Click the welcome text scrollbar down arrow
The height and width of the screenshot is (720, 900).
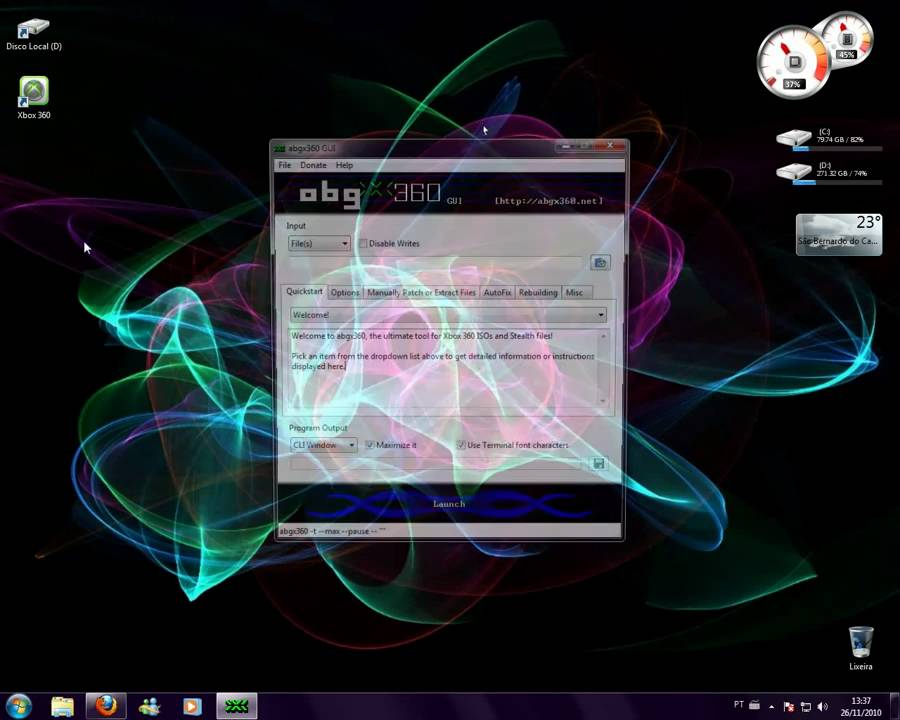(603, 401)
